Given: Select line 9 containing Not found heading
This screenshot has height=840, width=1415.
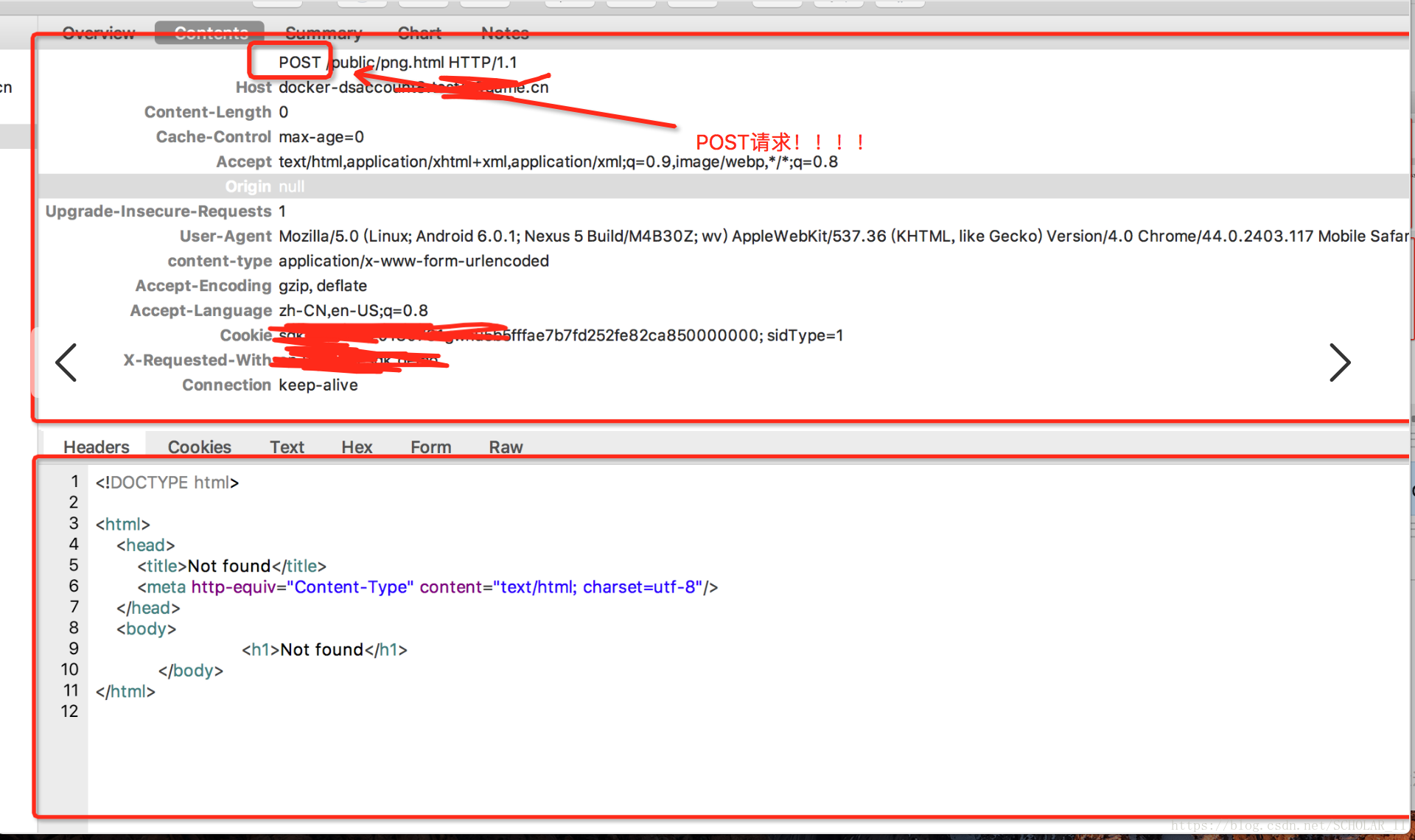Looking at the screenshot, I should (x=322, y=649).
